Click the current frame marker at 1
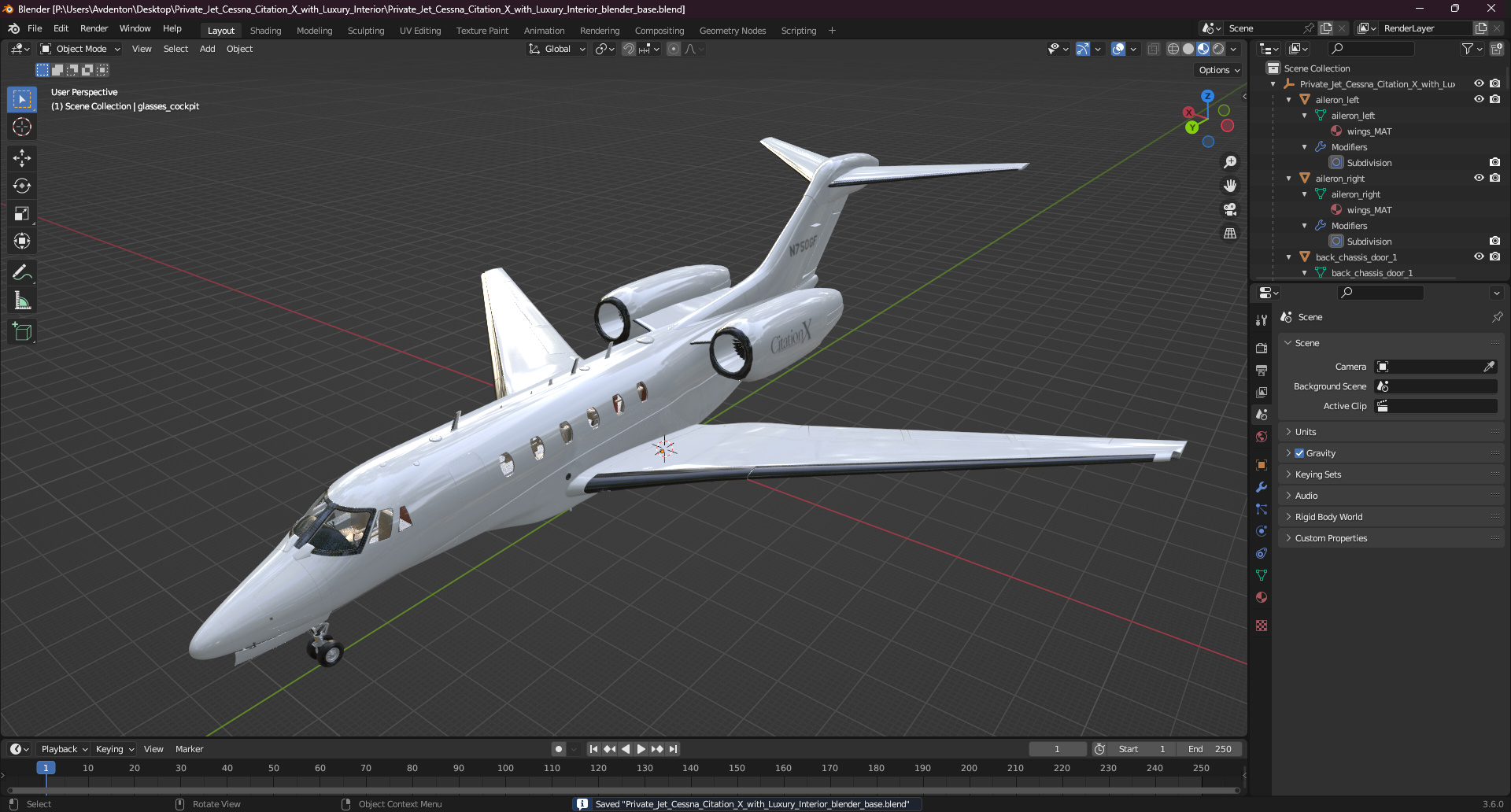This screenshot has width=1511, height=812. pos(46,768)
